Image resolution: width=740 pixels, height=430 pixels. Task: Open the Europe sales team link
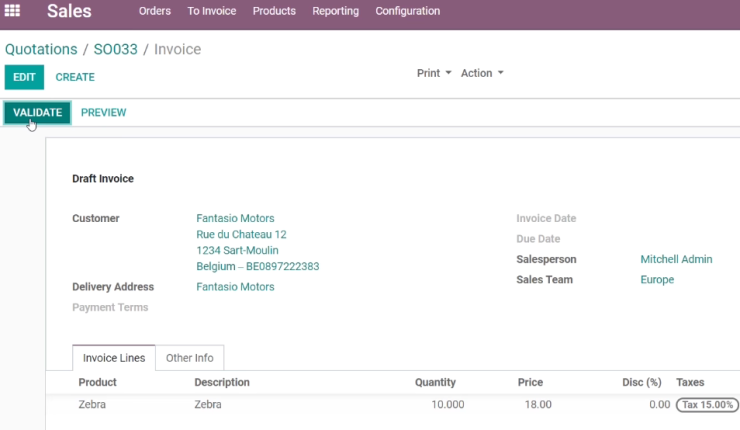[x=657, y=279]
